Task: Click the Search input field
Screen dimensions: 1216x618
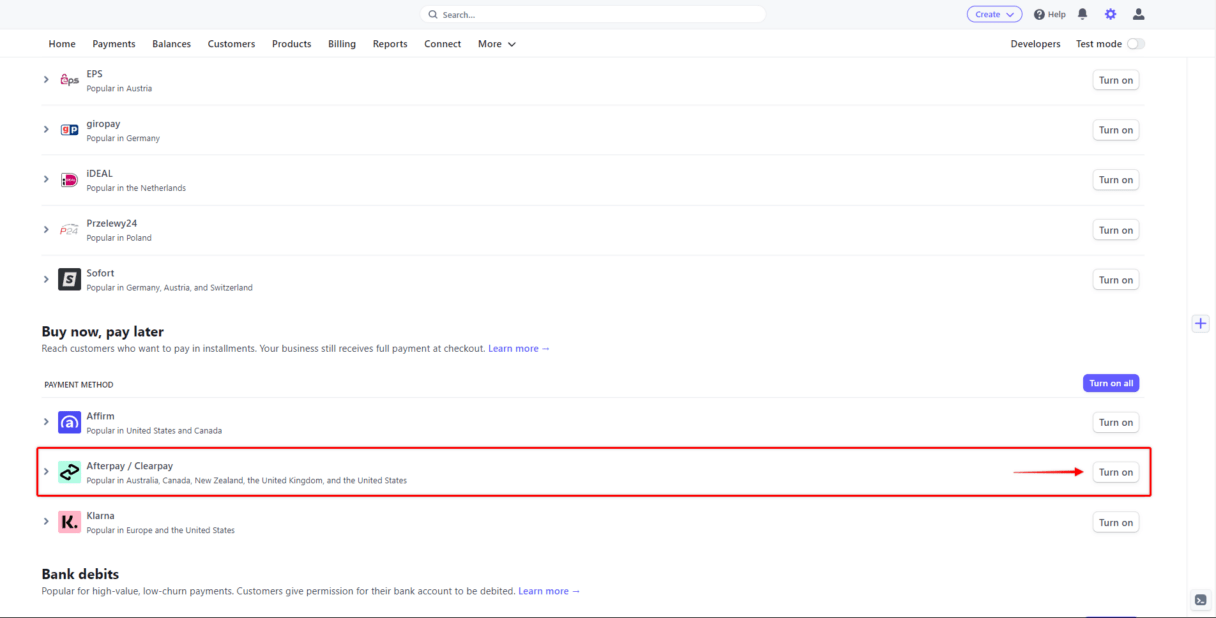Action: tap(593, 15)
